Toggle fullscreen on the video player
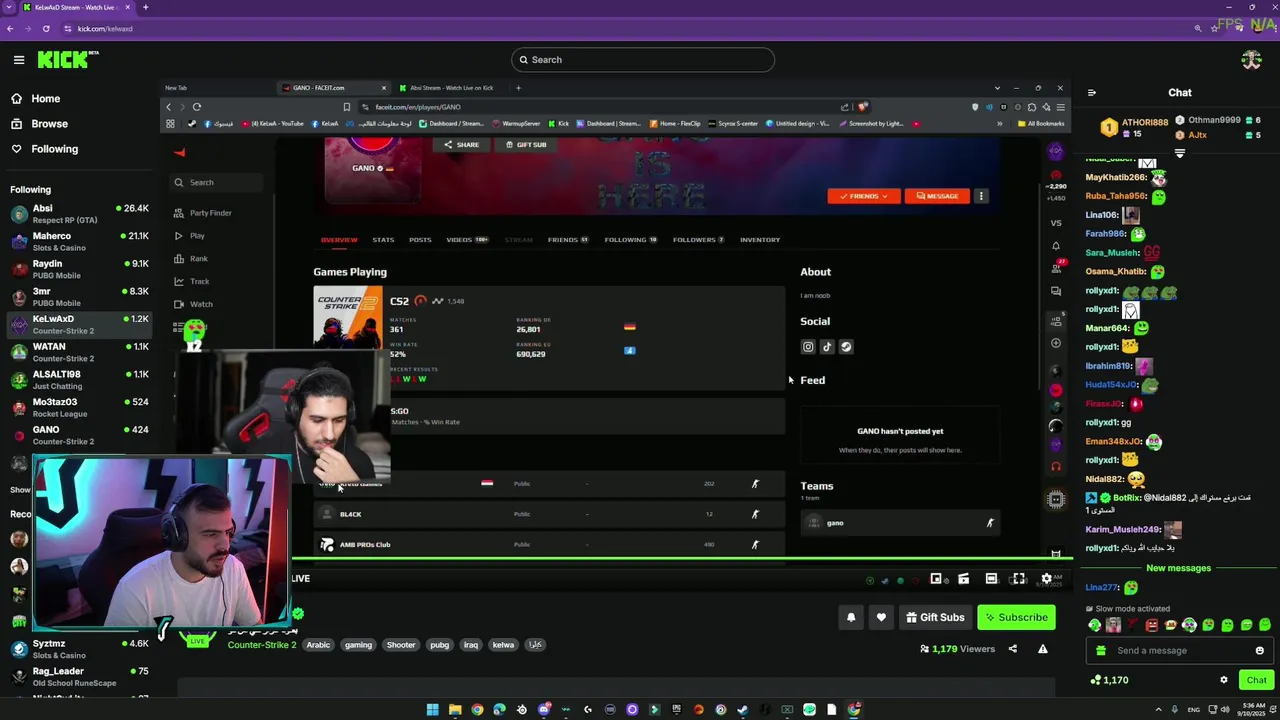 coord(1018,579)
